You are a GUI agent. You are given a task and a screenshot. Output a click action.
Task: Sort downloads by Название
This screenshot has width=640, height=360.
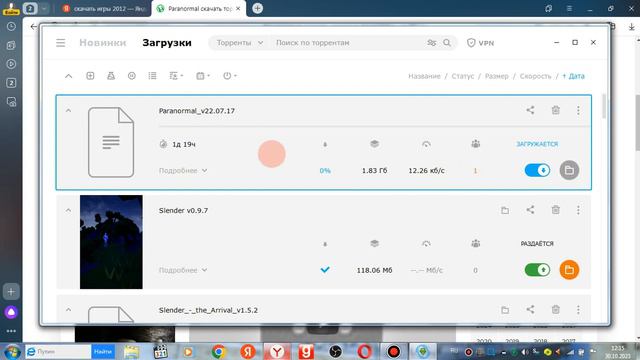[x=424, y=76]
